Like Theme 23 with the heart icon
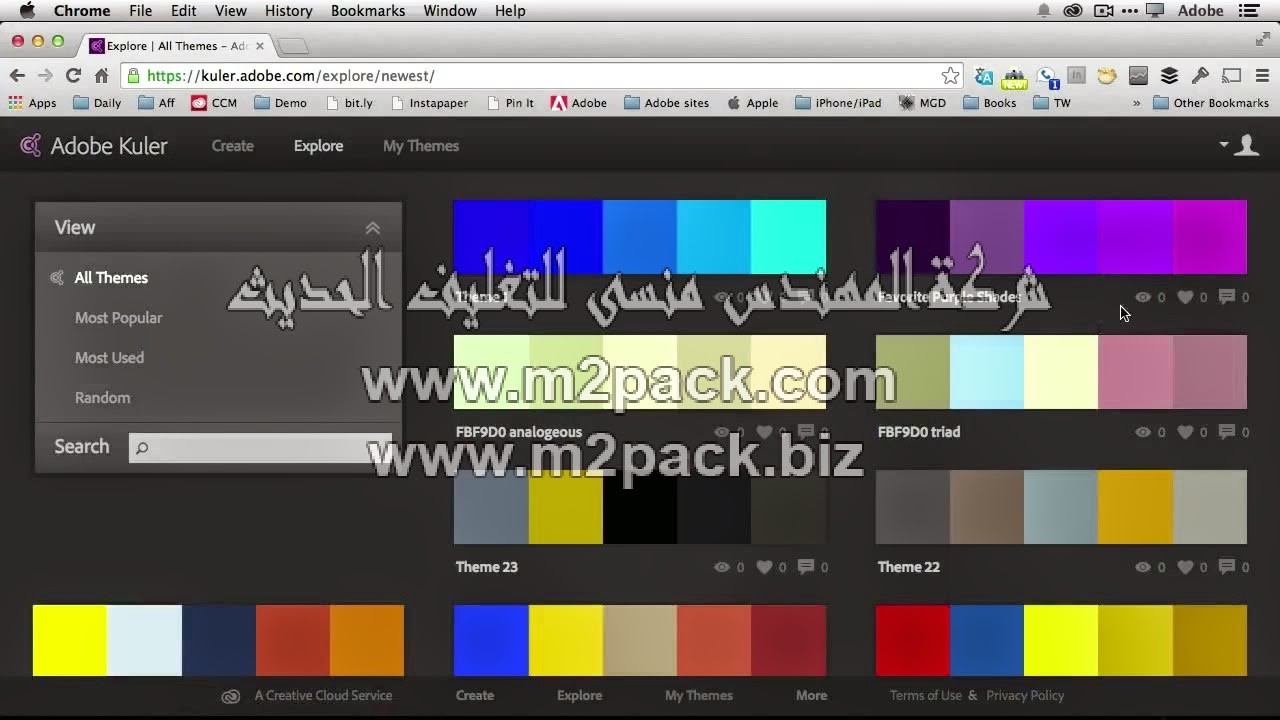The image size is (1280, 720). click(764, 567)
